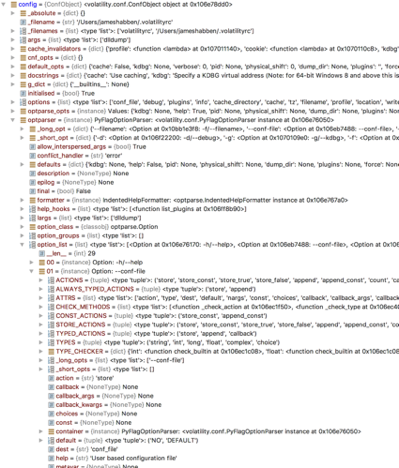Collapse the config root node
The height and width of the screenshot is (468, 399).
[4, 4]
